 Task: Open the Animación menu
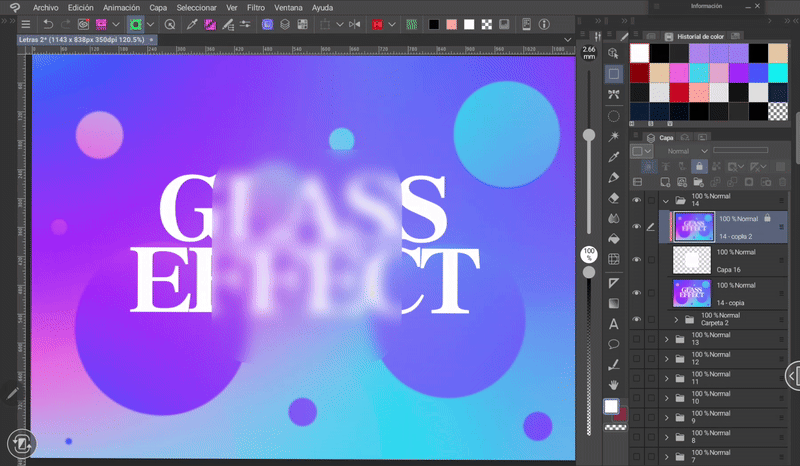click(x=121, y=7)
